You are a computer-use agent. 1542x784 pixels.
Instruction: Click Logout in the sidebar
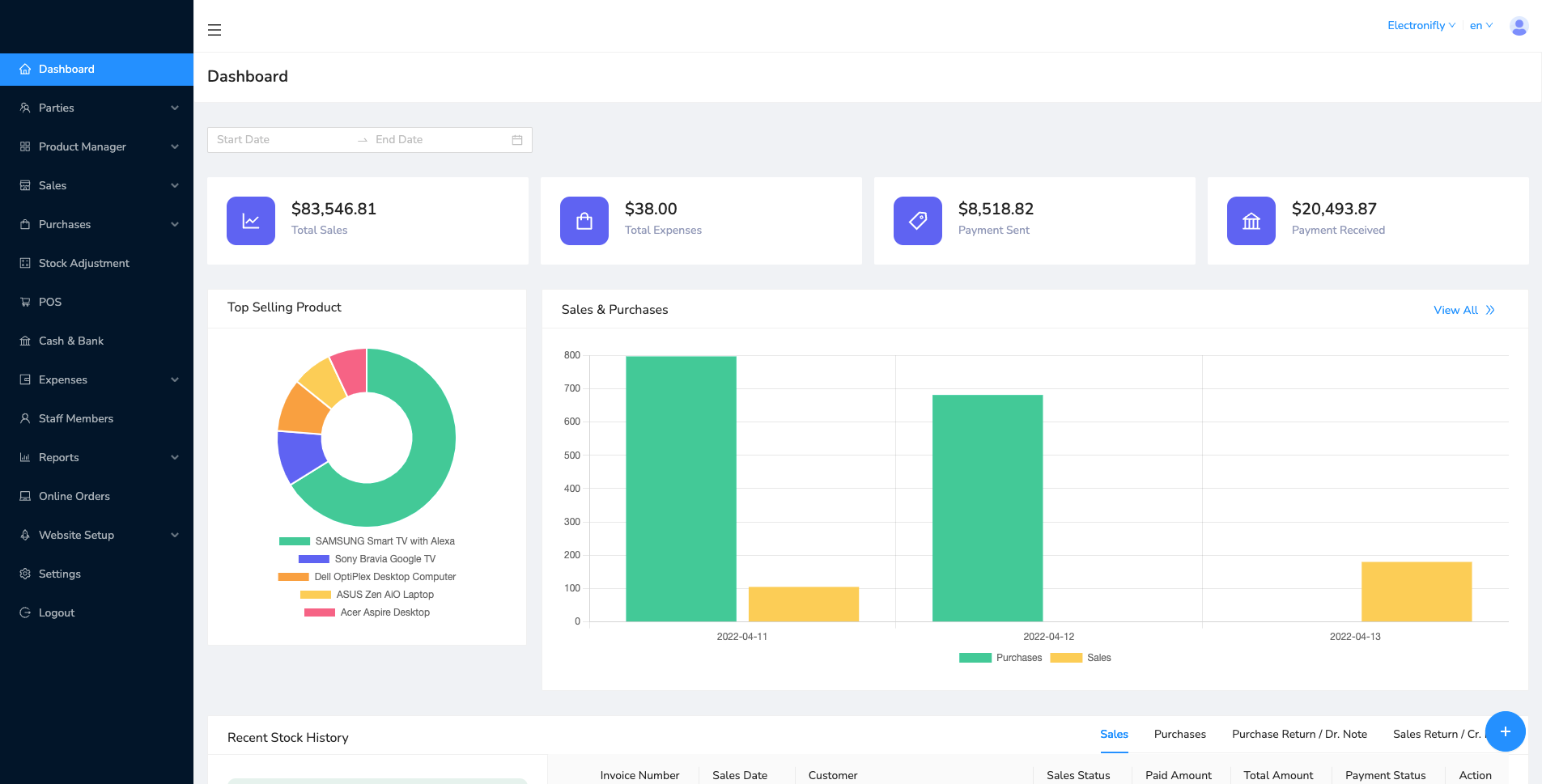tap(97, 612)
